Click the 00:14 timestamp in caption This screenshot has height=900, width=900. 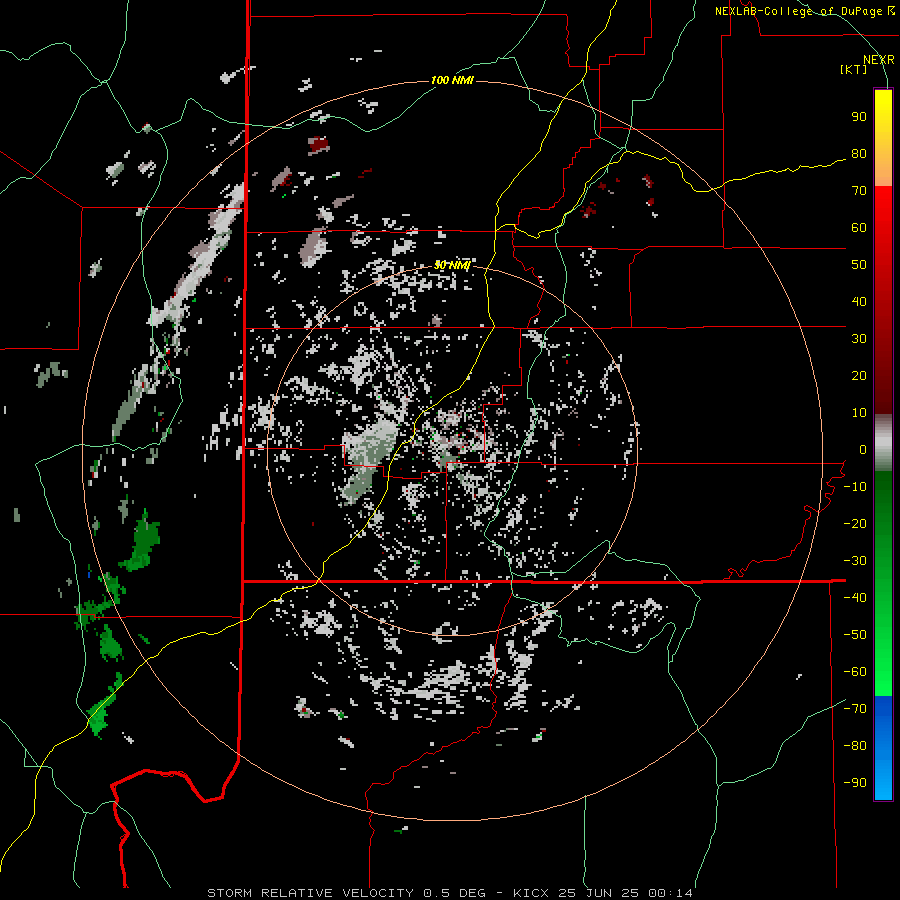coord(670,893)
